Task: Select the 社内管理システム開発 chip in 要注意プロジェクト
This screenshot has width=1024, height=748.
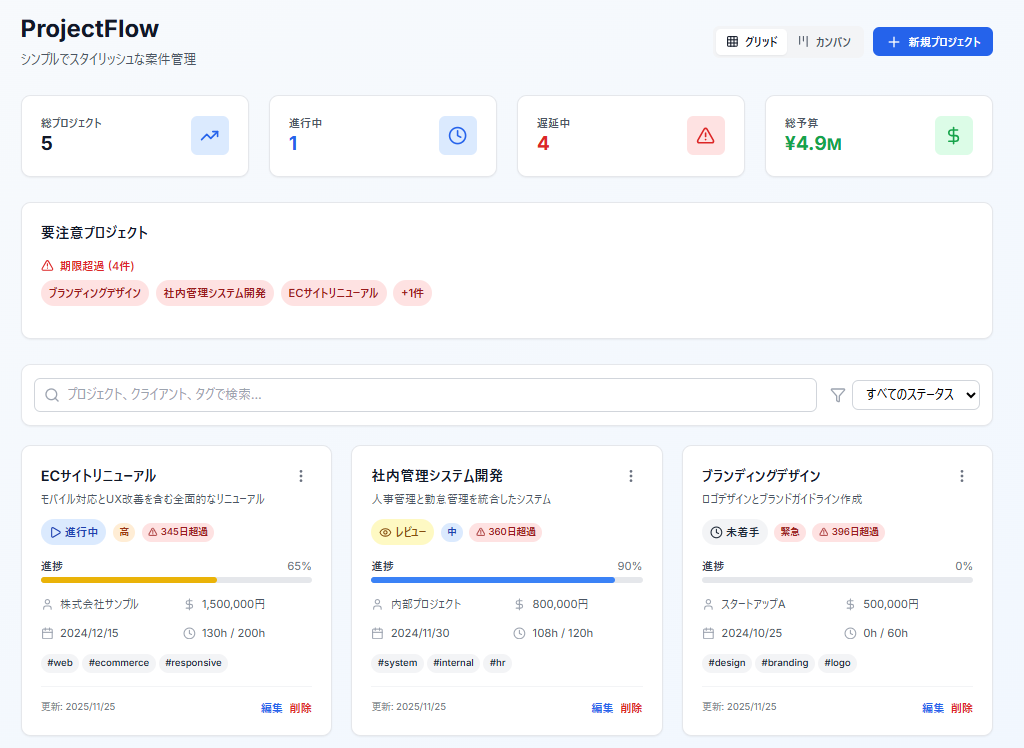Action: point(215,293)
